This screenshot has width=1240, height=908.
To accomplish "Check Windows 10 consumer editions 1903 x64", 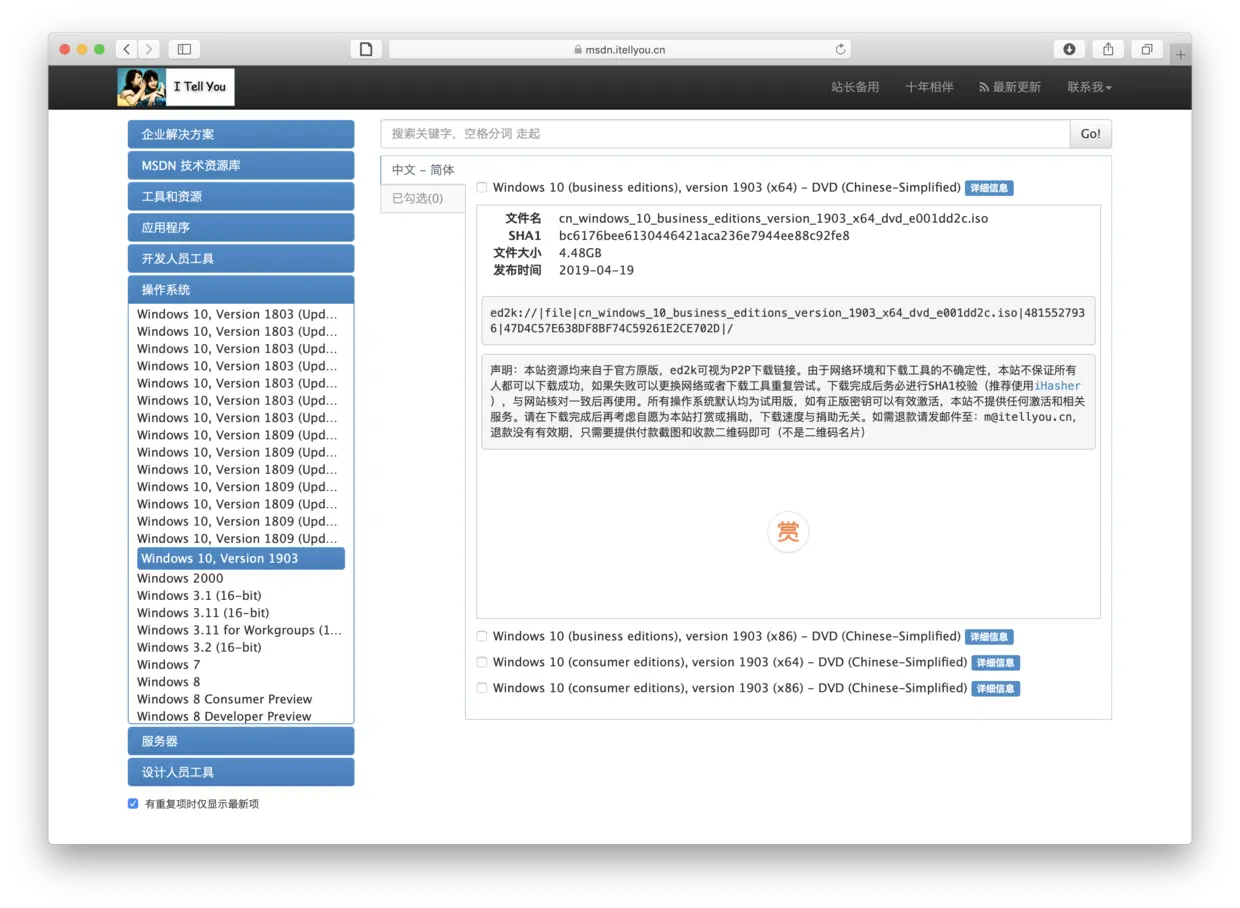I will pos(482,662).
